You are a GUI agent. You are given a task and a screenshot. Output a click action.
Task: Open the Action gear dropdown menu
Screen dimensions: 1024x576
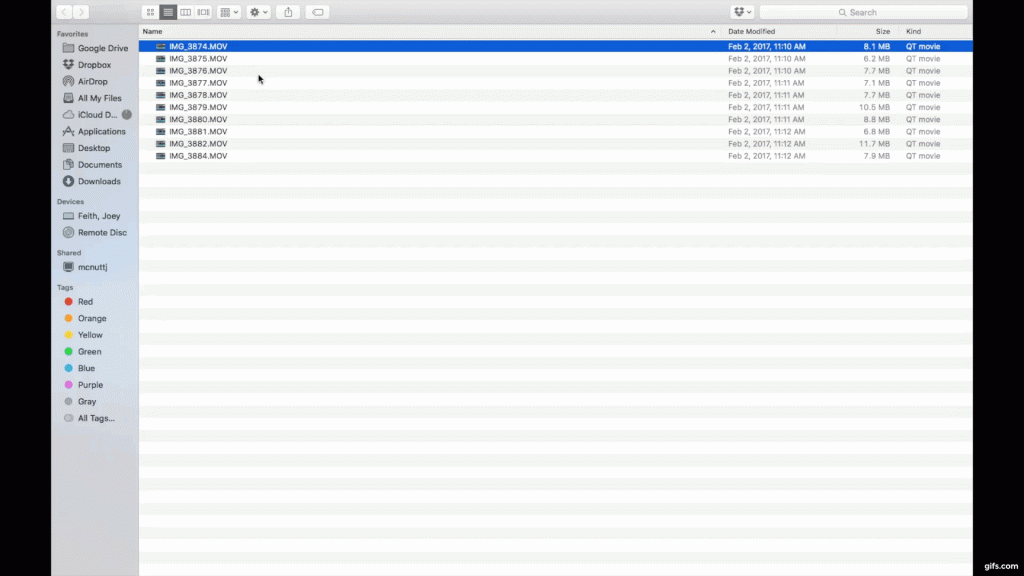pos(258,12)
